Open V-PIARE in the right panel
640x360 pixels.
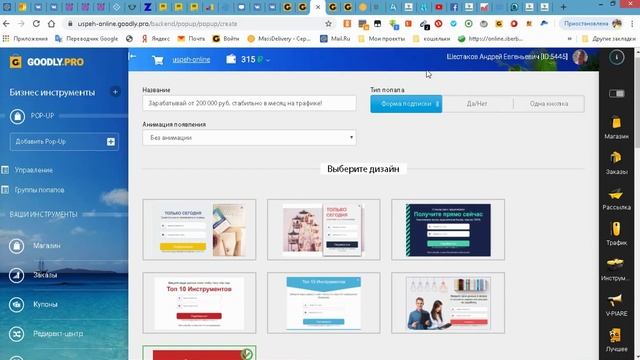point(616,305)
